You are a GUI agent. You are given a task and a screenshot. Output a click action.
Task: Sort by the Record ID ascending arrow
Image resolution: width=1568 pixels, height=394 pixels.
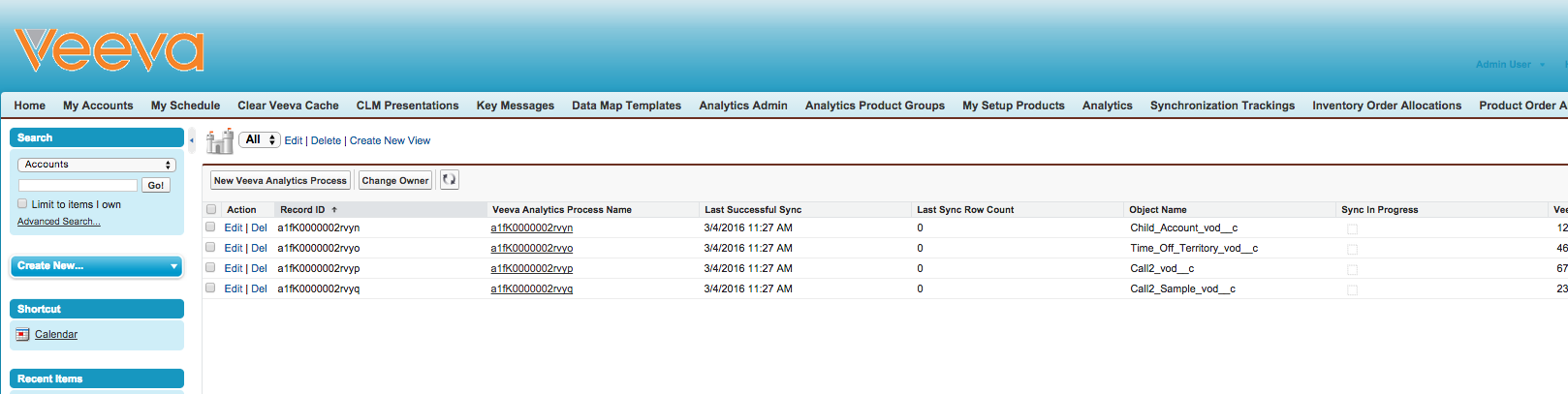point(334,210)
